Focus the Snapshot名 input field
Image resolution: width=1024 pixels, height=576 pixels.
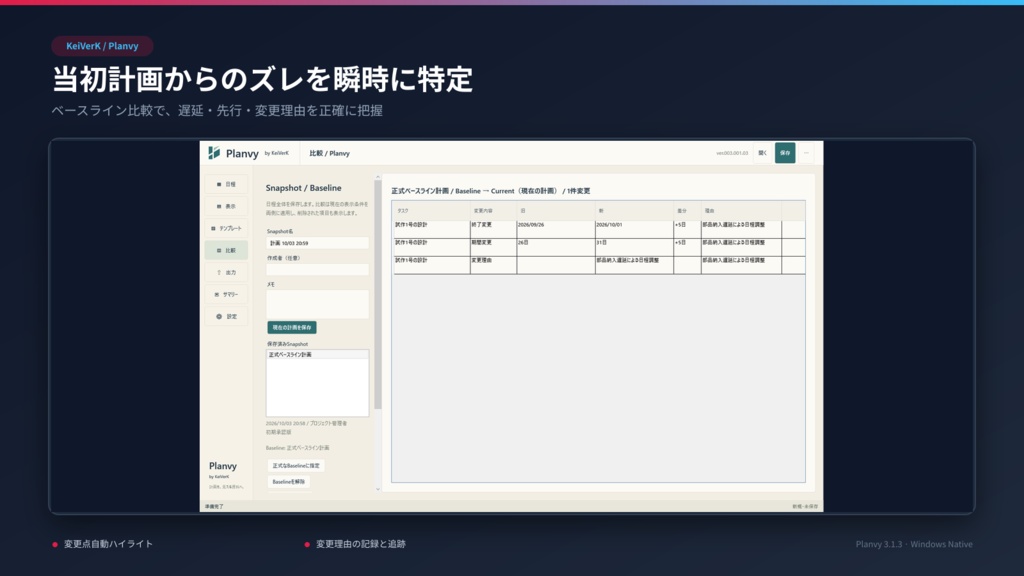[317, 243]
